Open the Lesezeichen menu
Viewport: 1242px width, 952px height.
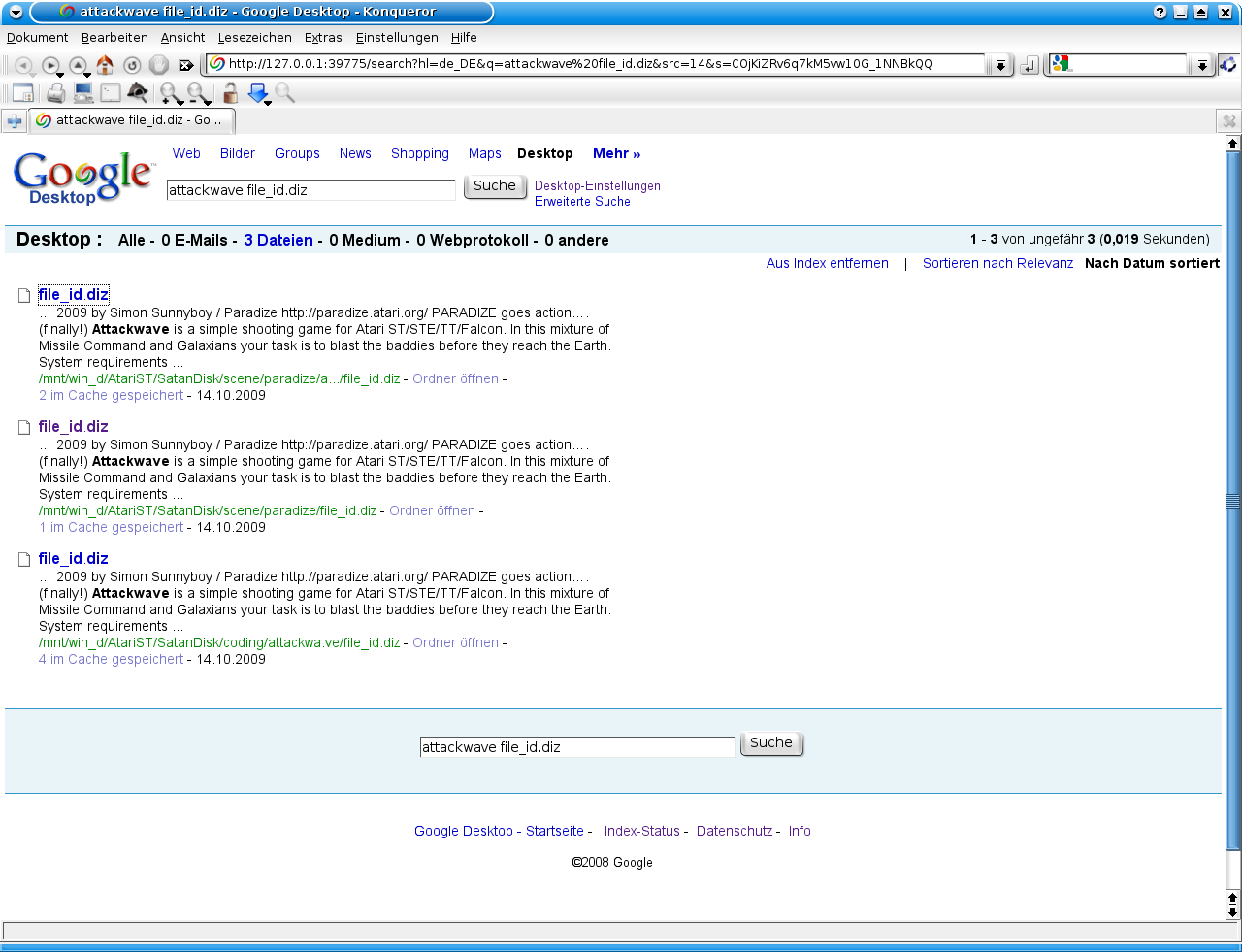(254, 38)
